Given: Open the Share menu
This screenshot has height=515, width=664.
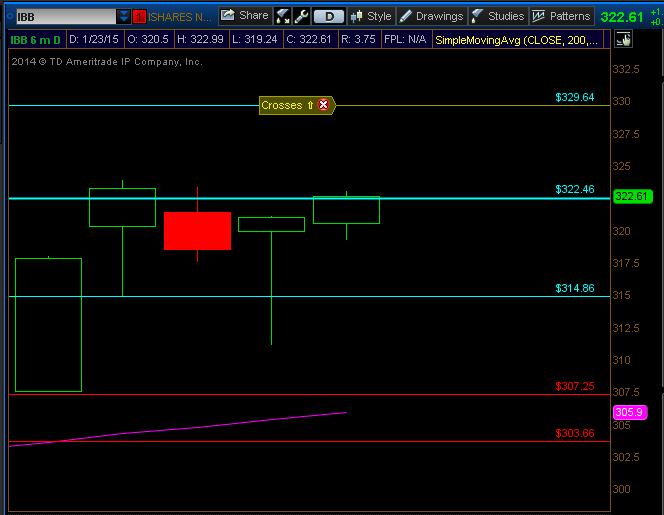Looking at the screenshot, I should click(x=245, y=16).
